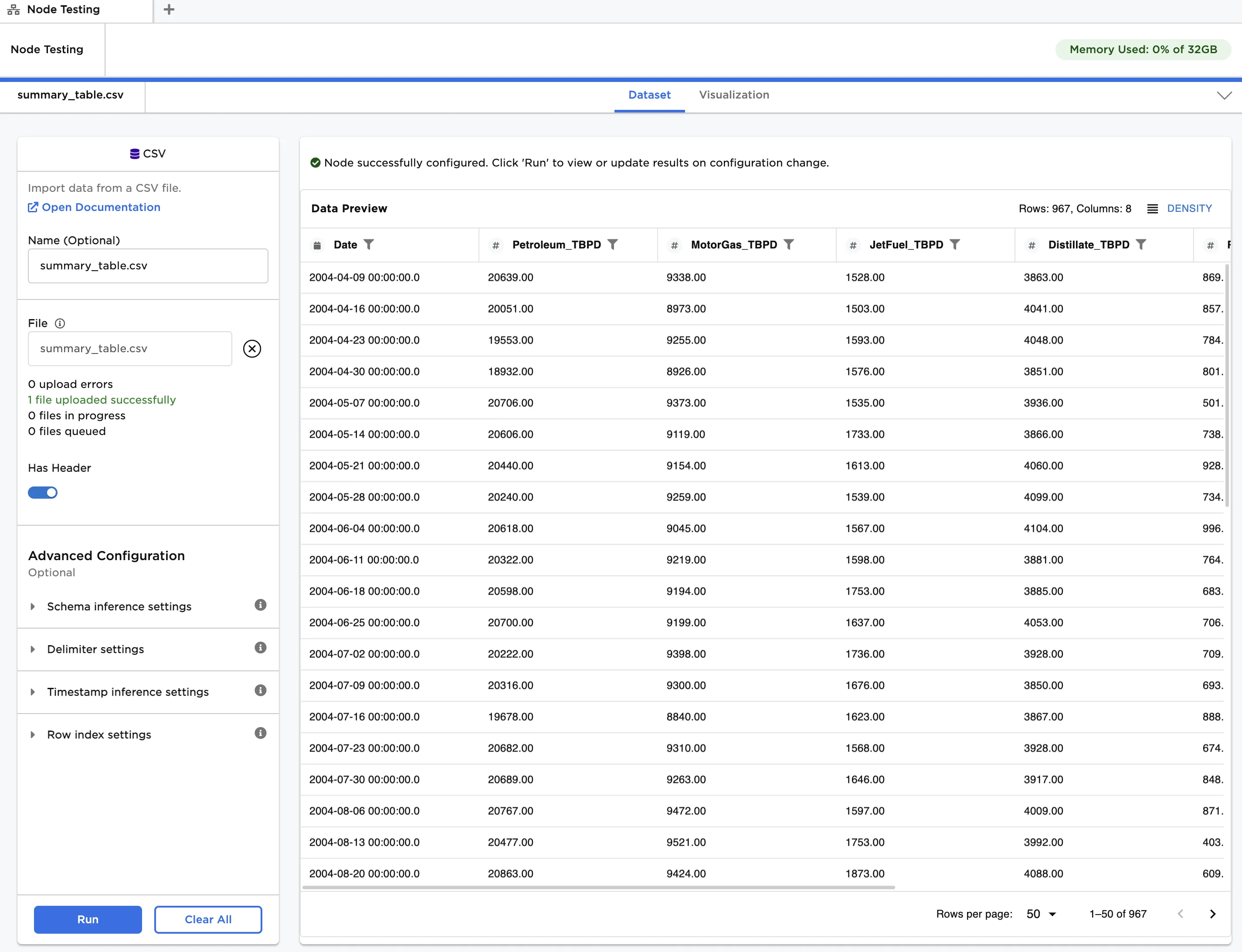Show info for Delimiter settings
1242x952 pixels.
(260, 648)
